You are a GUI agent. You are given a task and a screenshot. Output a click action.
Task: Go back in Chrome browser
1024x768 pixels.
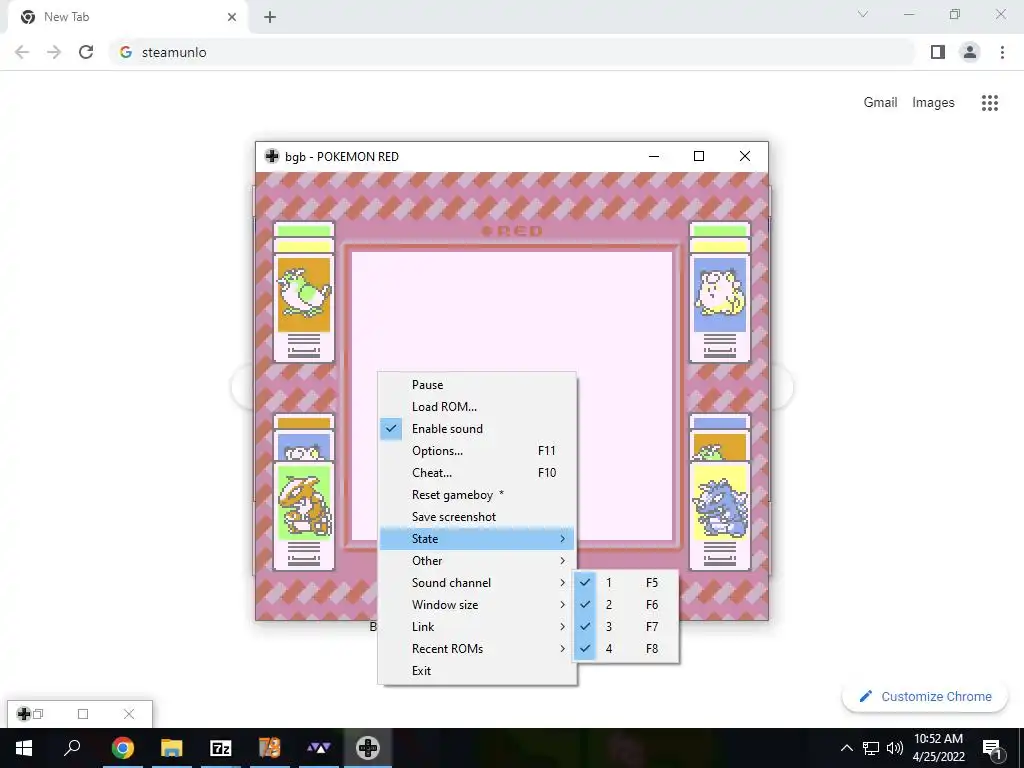(22, 52)
